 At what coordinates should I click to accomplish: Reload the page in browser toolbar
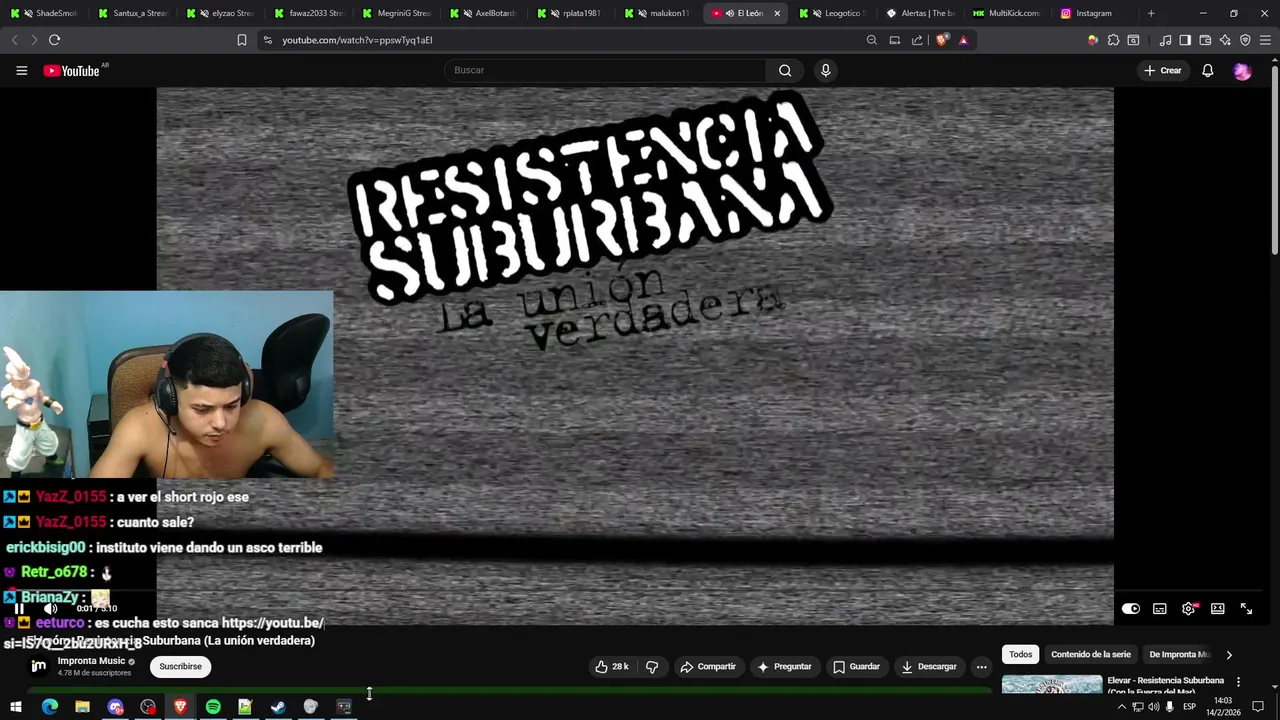(x=54, y=40)
